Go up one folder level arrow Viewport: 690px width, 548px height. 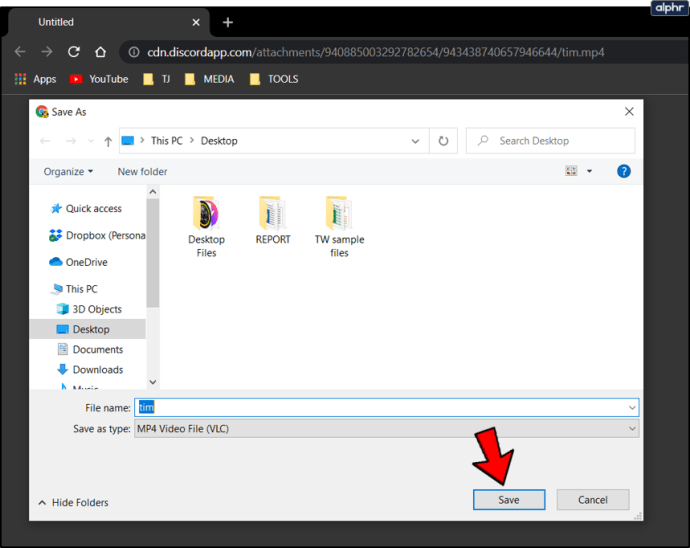click(x=108, y=141)
